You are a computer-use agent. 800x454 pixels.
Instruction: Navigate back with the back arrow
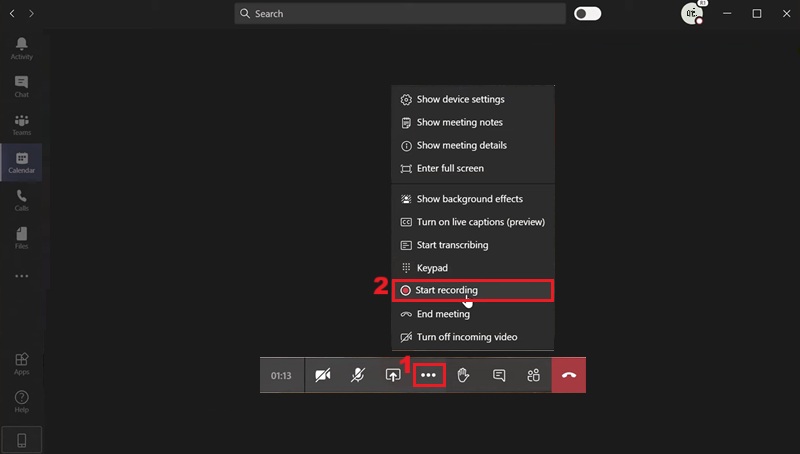[x=11, y=14]
